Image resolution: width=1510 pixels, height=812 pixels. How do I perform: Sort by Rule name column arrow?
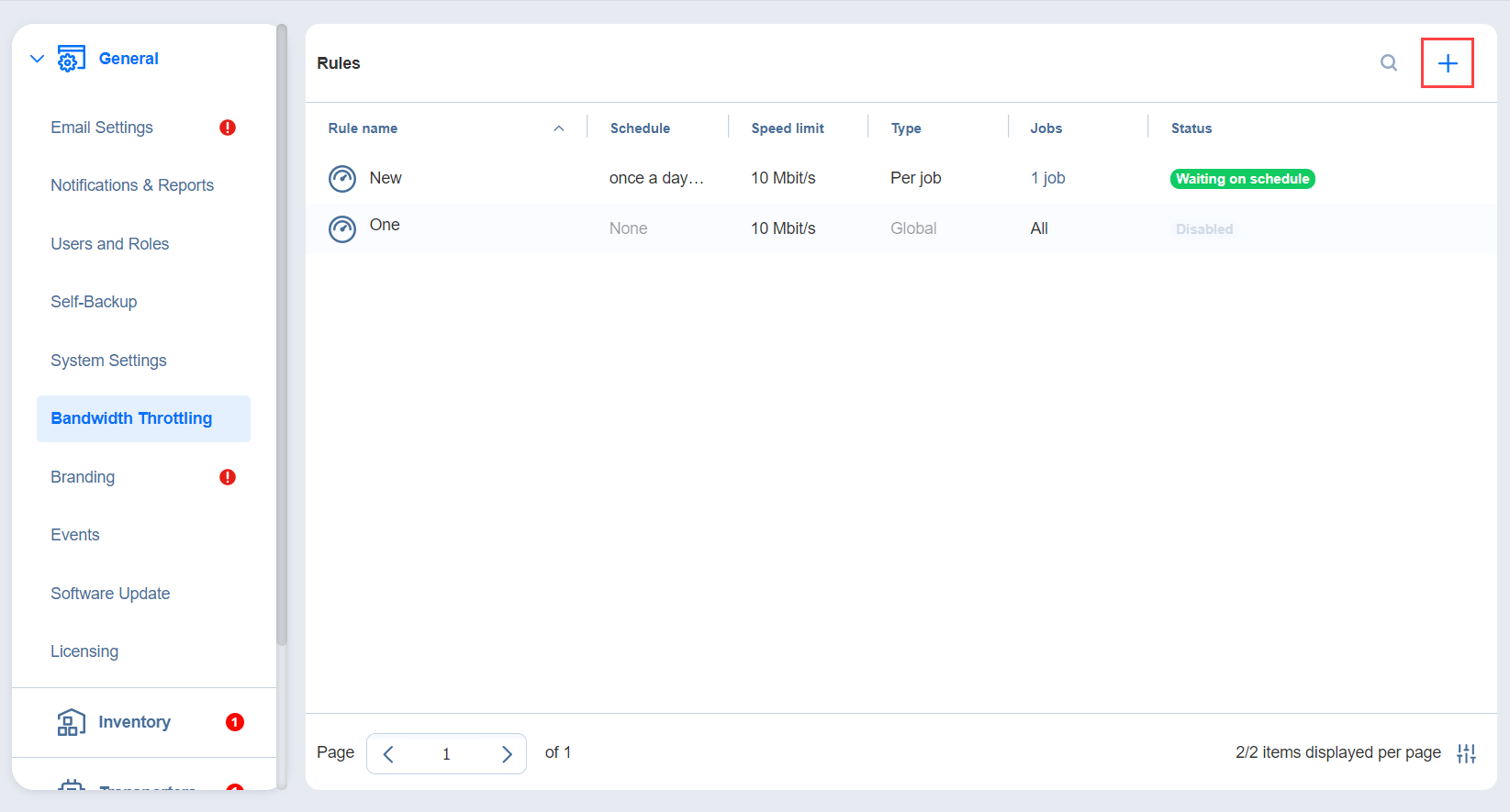558,128
